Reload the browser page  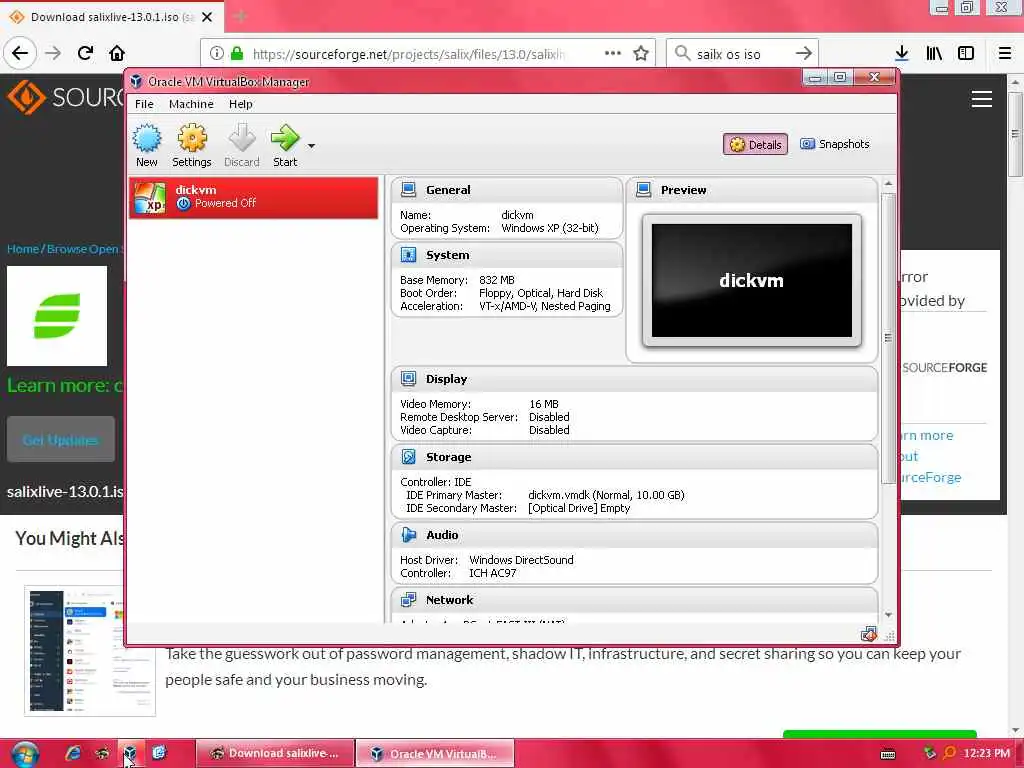(85, 53)
